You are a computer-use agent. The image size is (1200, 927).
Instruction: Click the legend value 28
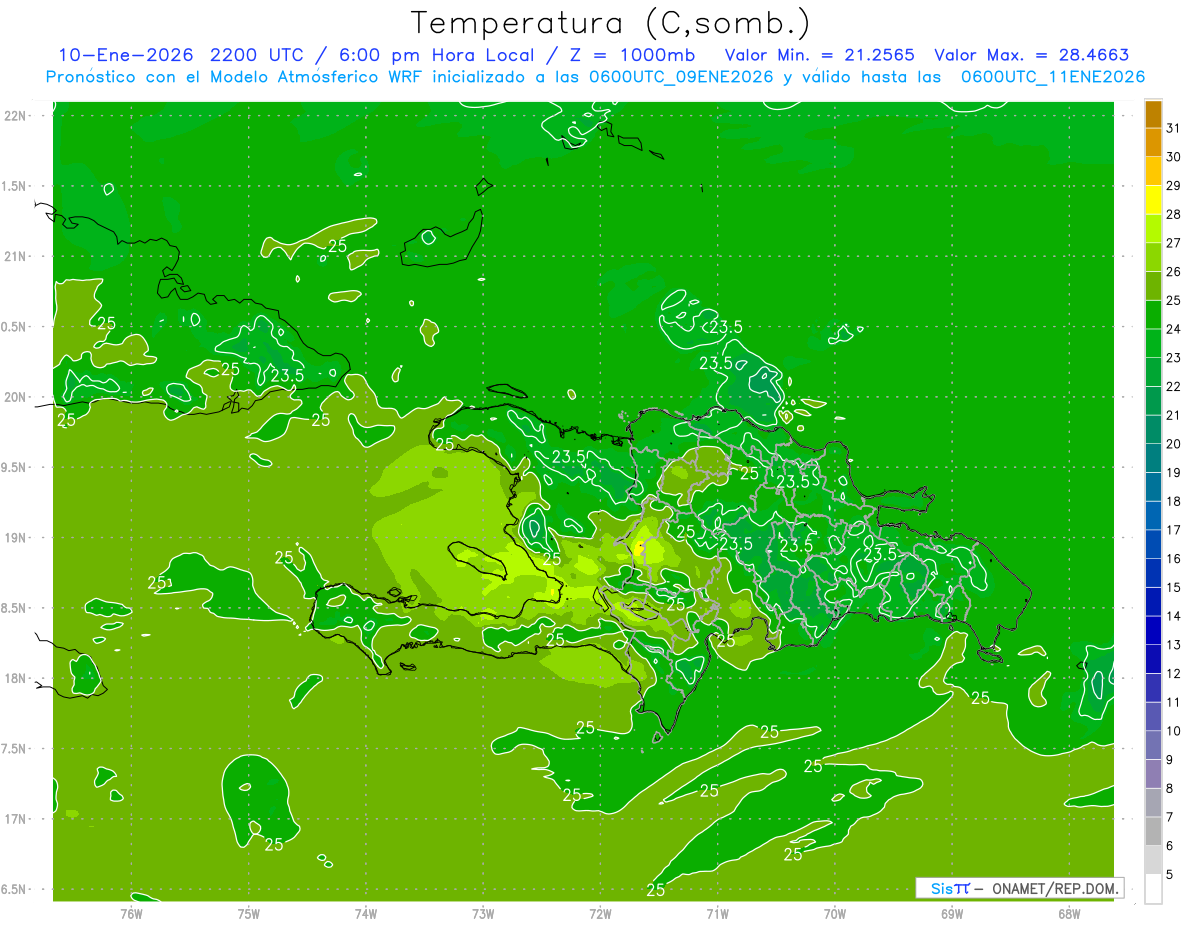[x=1174, y=214]
